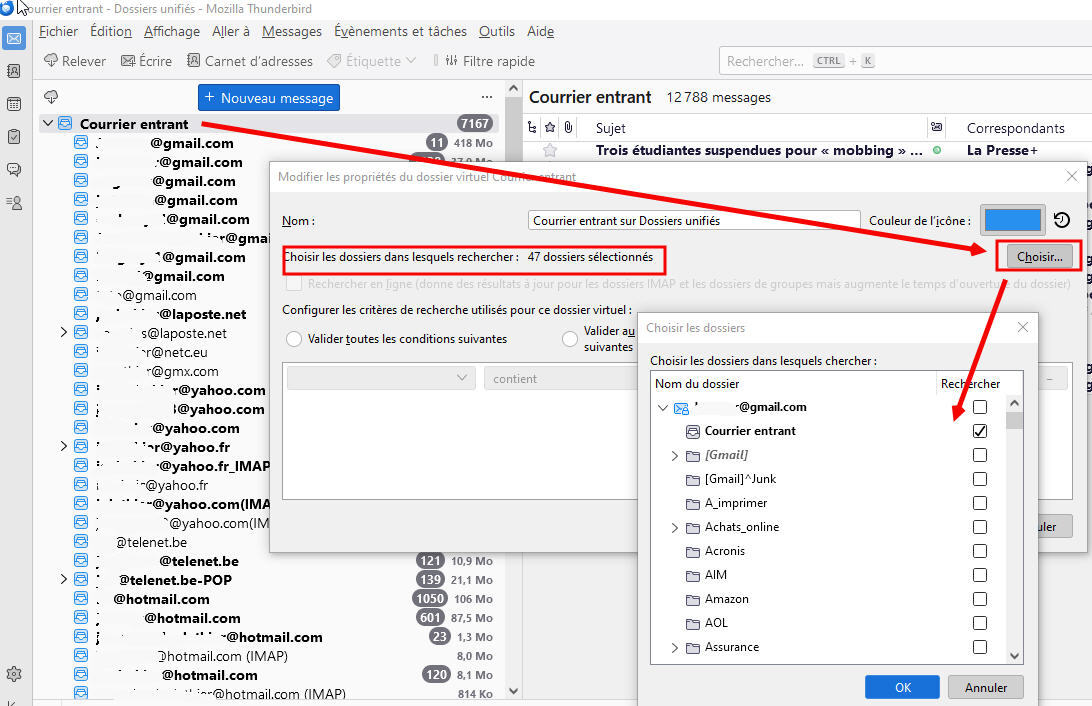Viewport: 1092px width, 706px height.
Task: Click the attachment column header
Action: 568,127
